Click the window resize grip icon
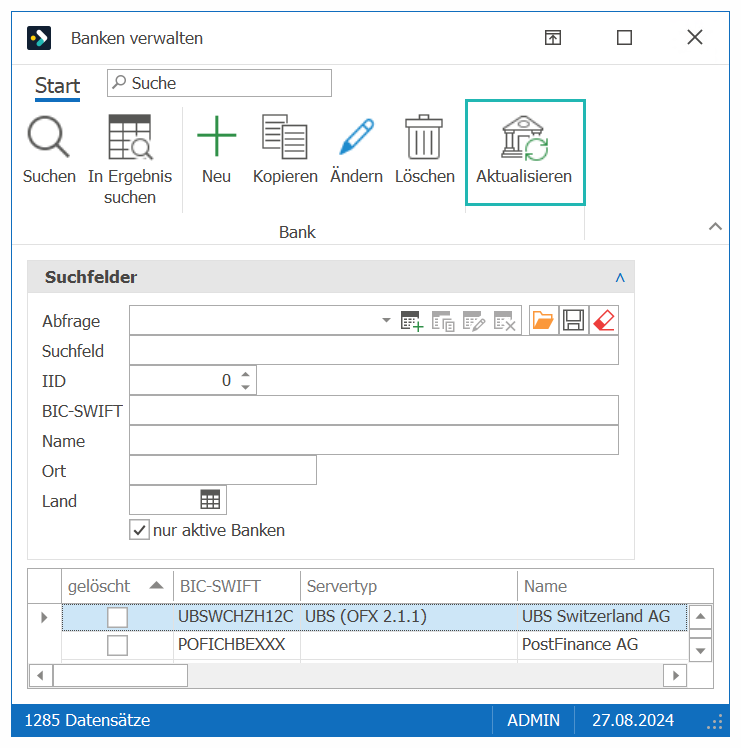 coord(715,722)
